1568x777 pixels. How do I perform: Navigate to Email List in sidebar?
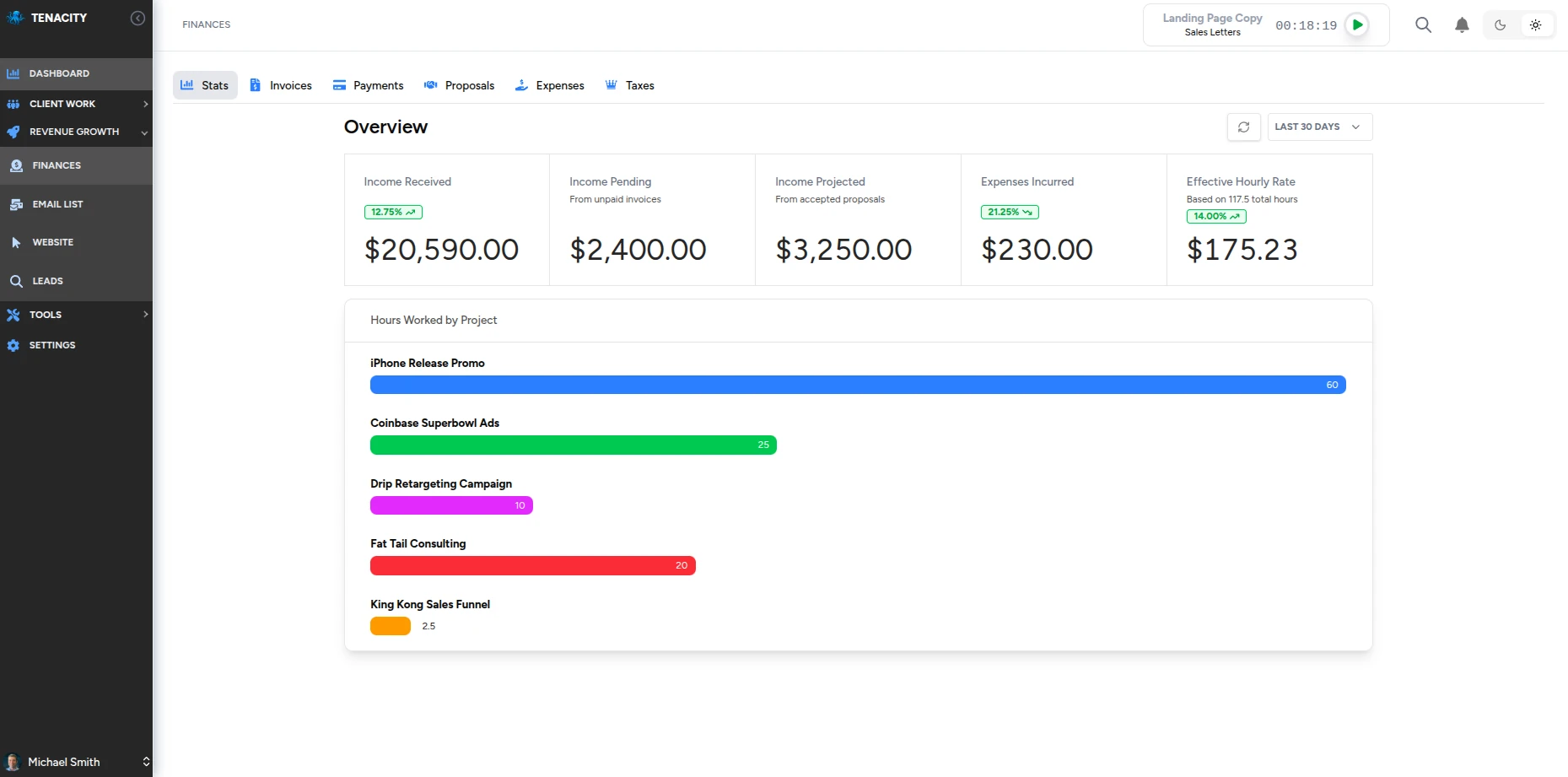point(57,204)
